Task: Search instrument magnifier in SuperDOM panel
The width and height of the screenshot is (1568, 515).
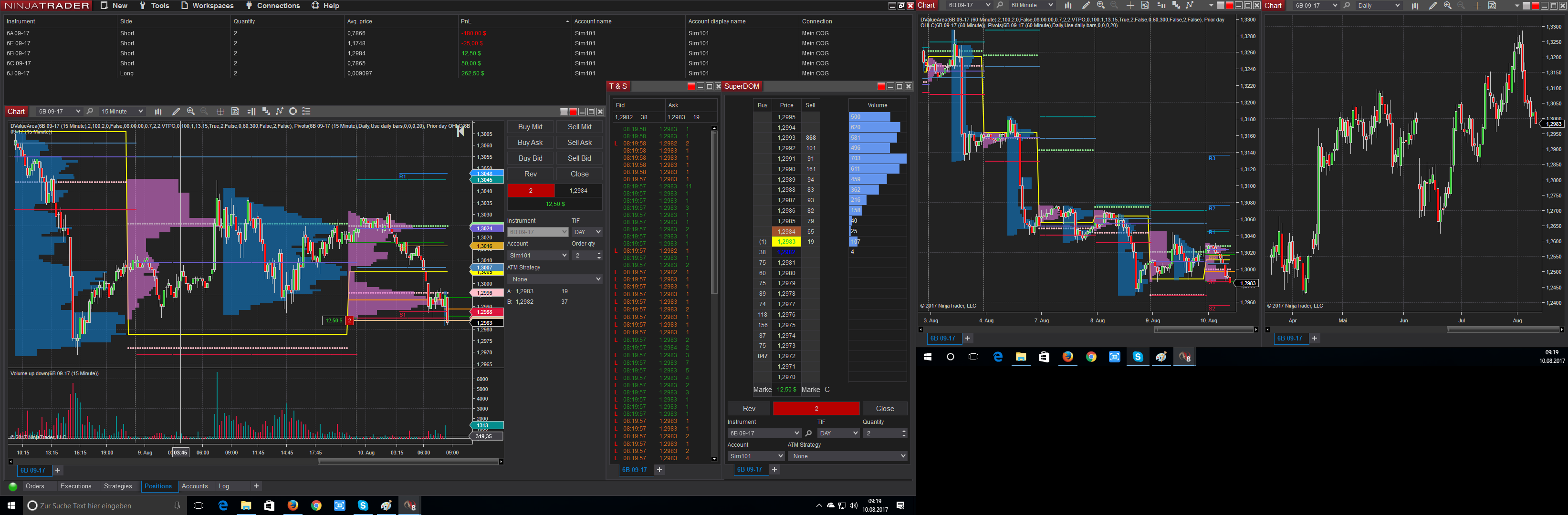Action: tap(808, 433)
